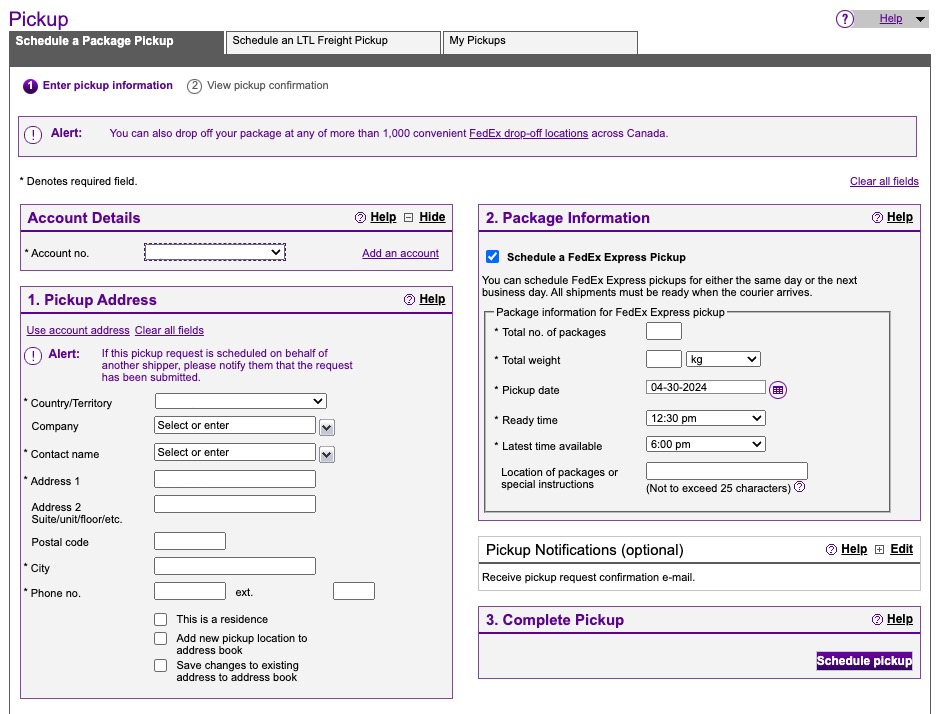Screen dimensions: 936x714
Task: Click Clear all fields in Pickup Address
Action: 169,330
